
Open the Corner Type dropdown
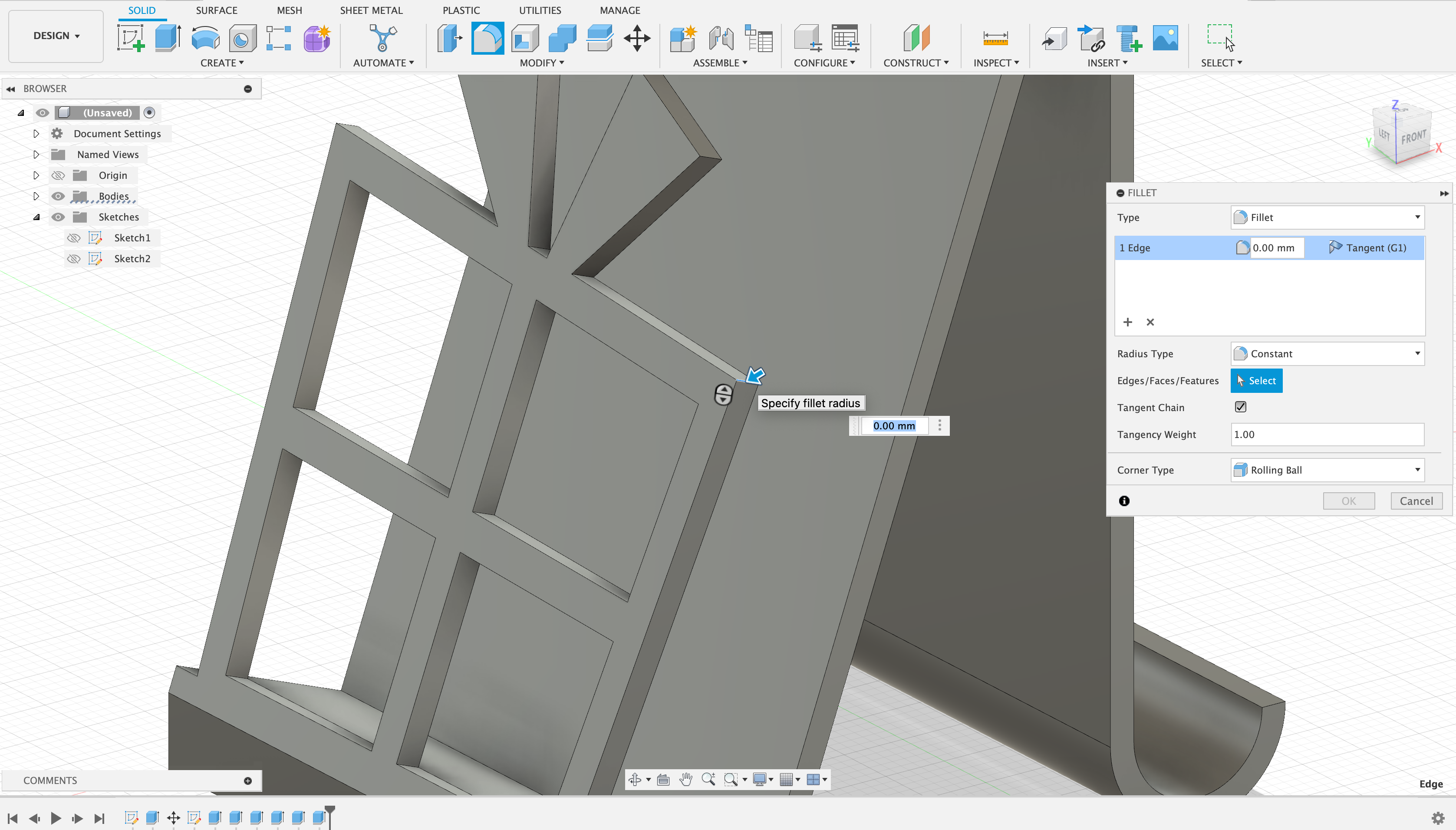1327,470
